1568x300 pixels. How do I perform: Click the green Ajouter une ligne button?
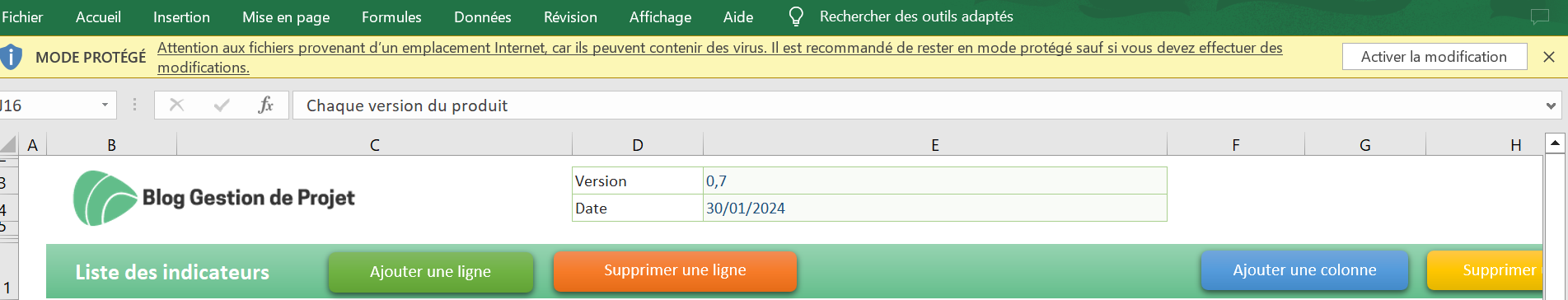(x=431, y=272)
